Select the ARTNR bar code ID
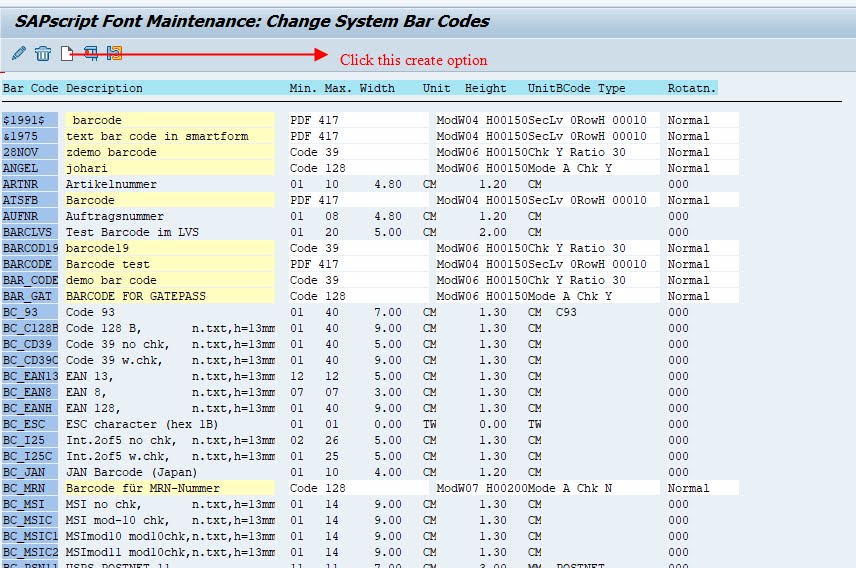856x568 pixels. tap(30, 184)
